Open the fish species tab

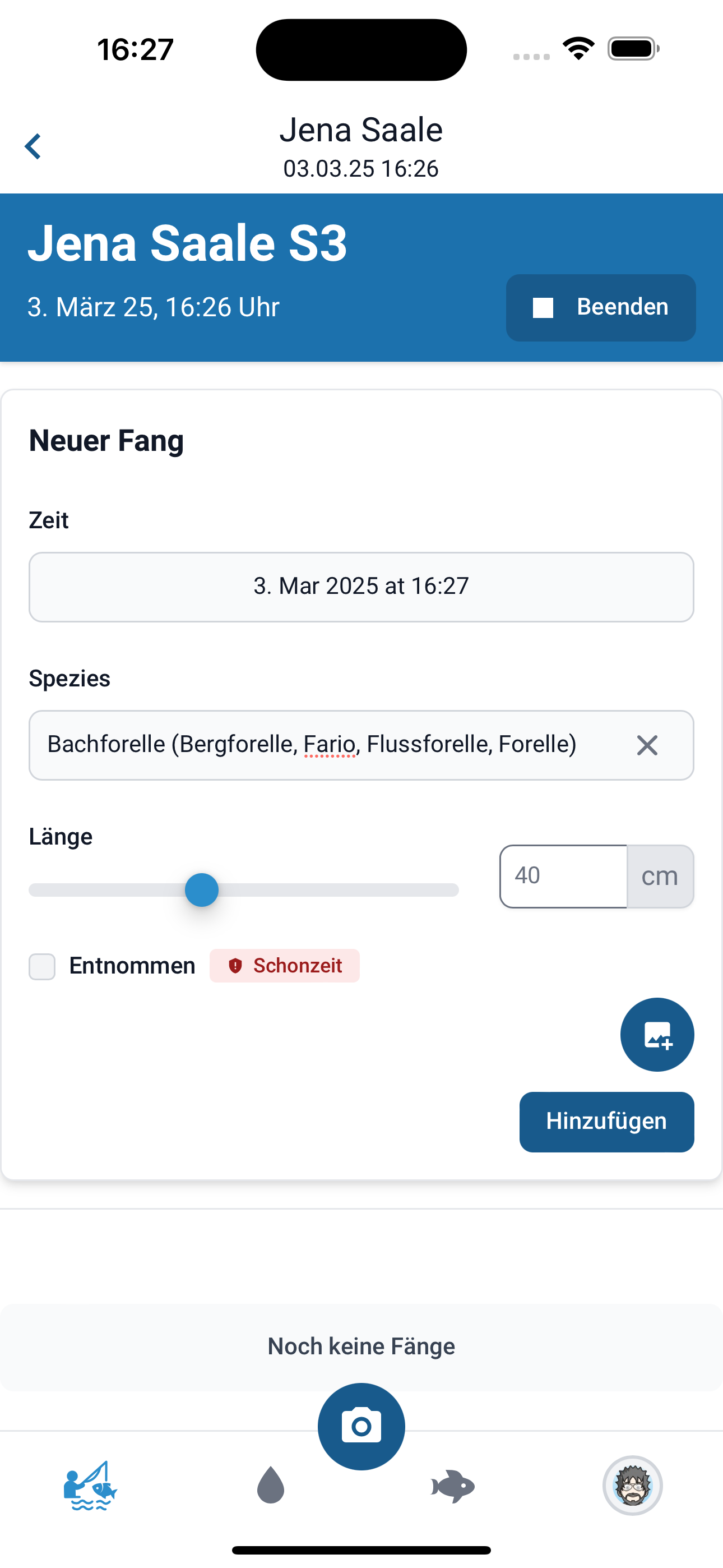point(452,1486)
